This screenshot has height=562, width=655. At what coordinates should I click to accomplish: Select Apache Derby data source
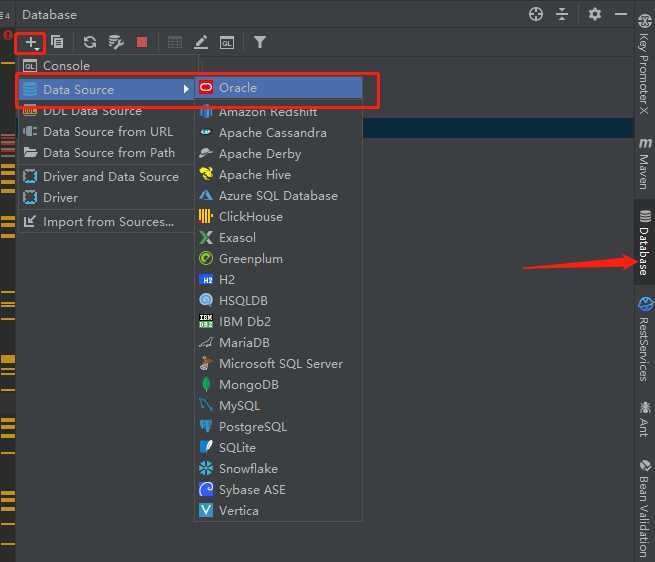coord(279,154)
